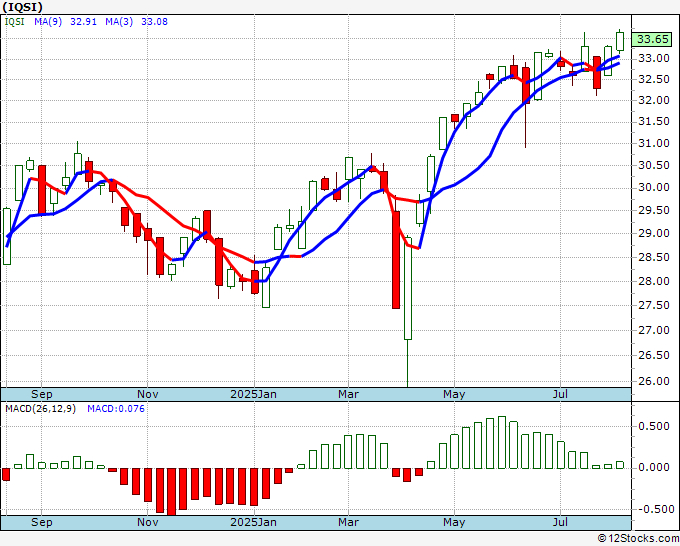
Task: Click the first red MACD bar in August
Action: (x=6, y=474)
